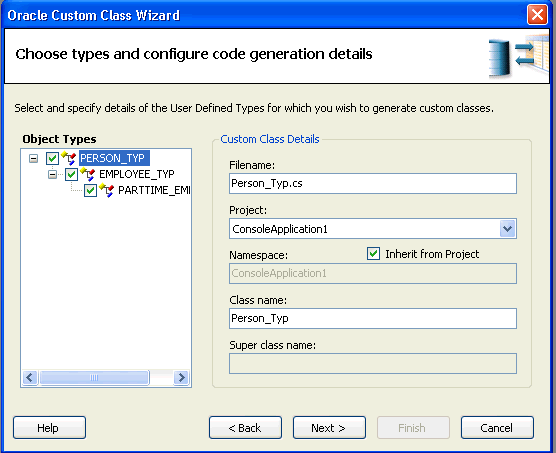The width and height of the screenshot is (556, 453).
Task: Click the Object Types scroll right arrow
Action: (182, 378)
